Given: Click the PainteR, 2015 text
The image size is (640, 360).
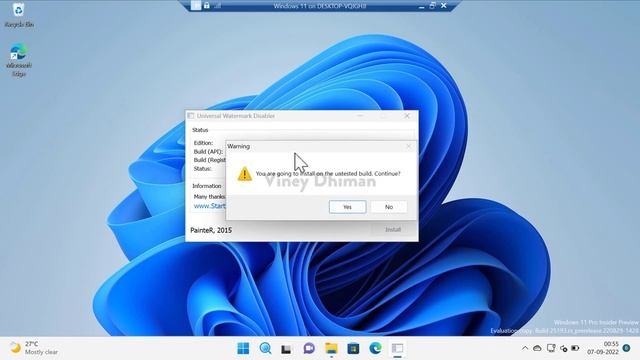Looking at the screenshot, I should (211, 230).
